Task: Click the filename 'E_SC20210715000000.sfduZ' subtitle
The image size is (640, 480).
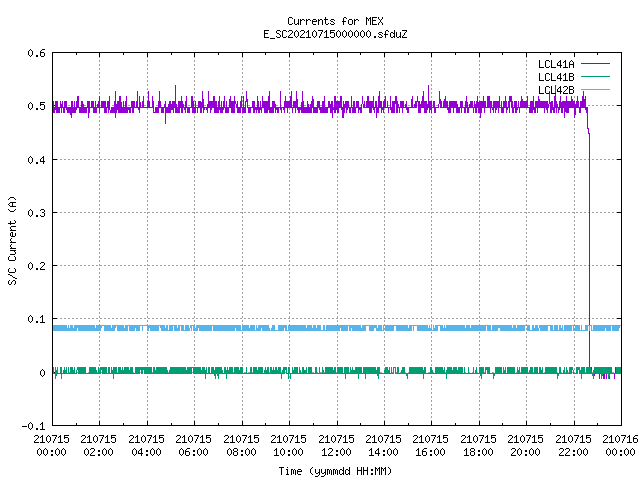Action: tap(335, 34)
